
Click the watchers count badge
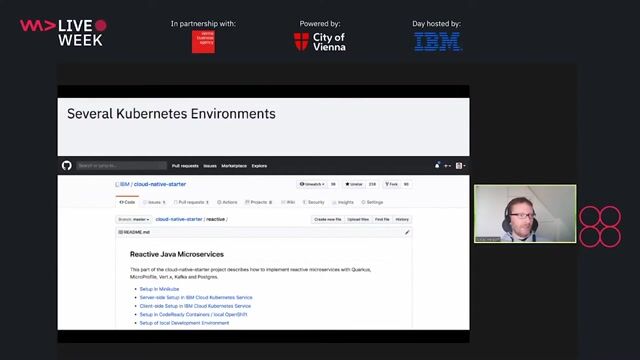[x=333, y=184]
